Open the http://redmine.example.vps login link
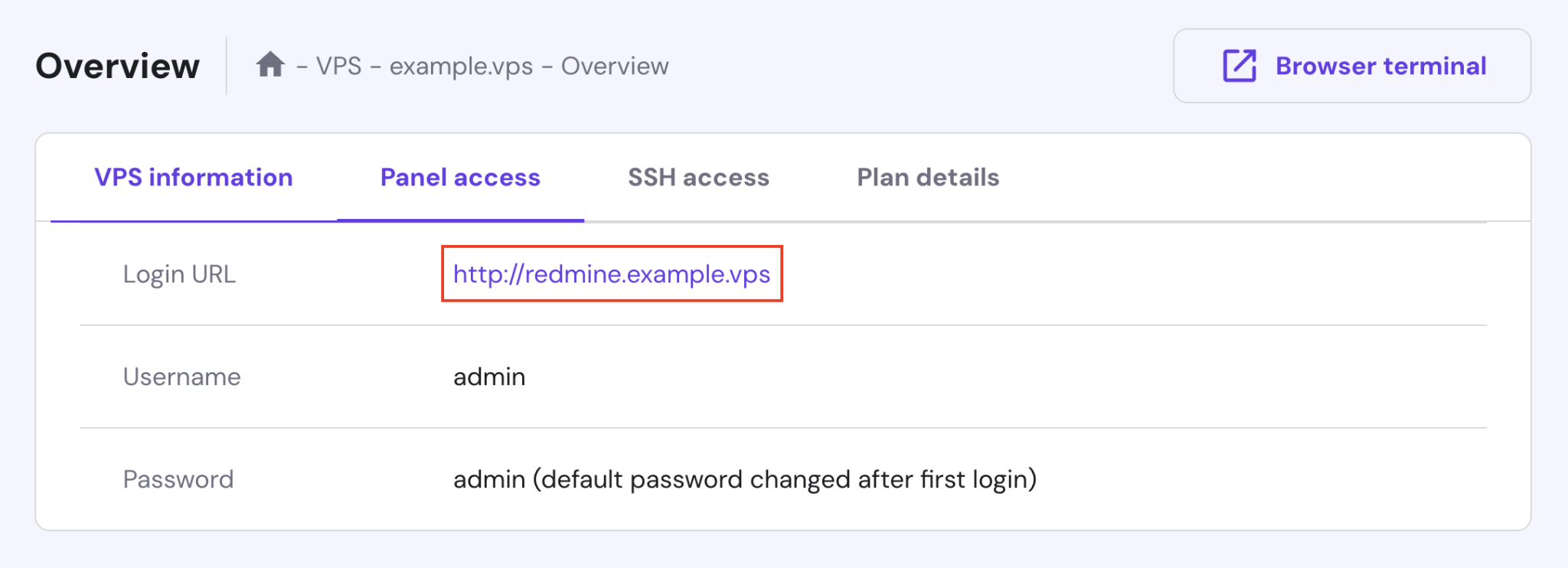This screenshot has height=568, width=1568. [x=612, y=274]
